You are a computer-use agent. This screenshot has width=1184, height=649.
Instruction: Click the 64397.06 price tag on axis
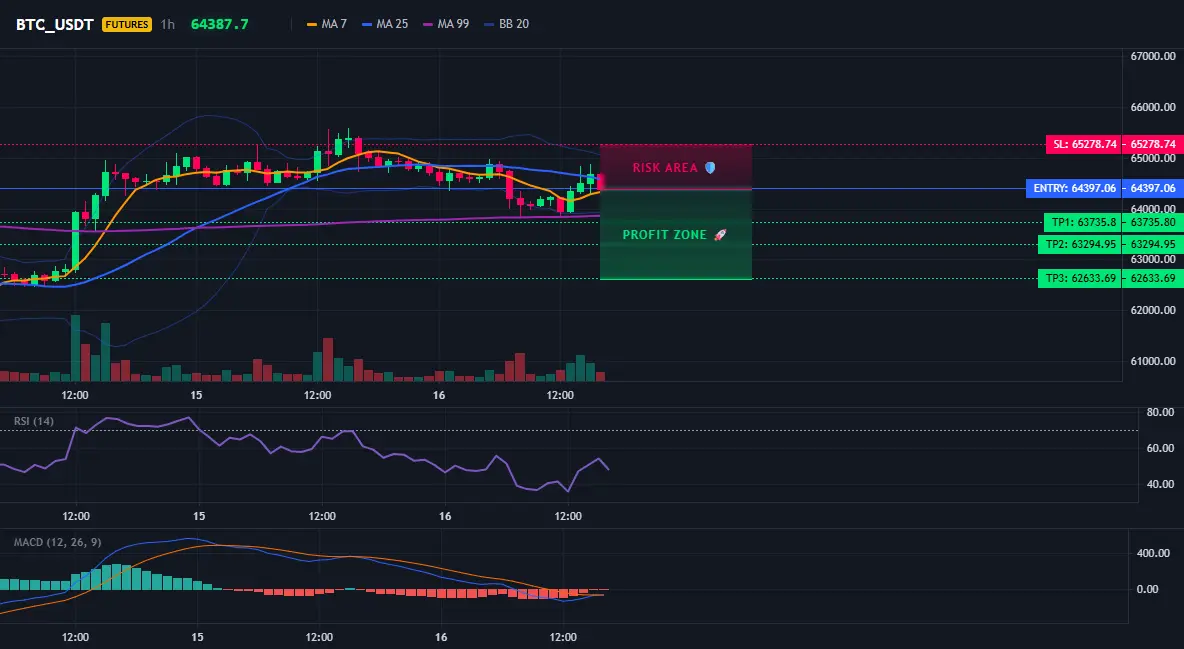[1153, 188]
